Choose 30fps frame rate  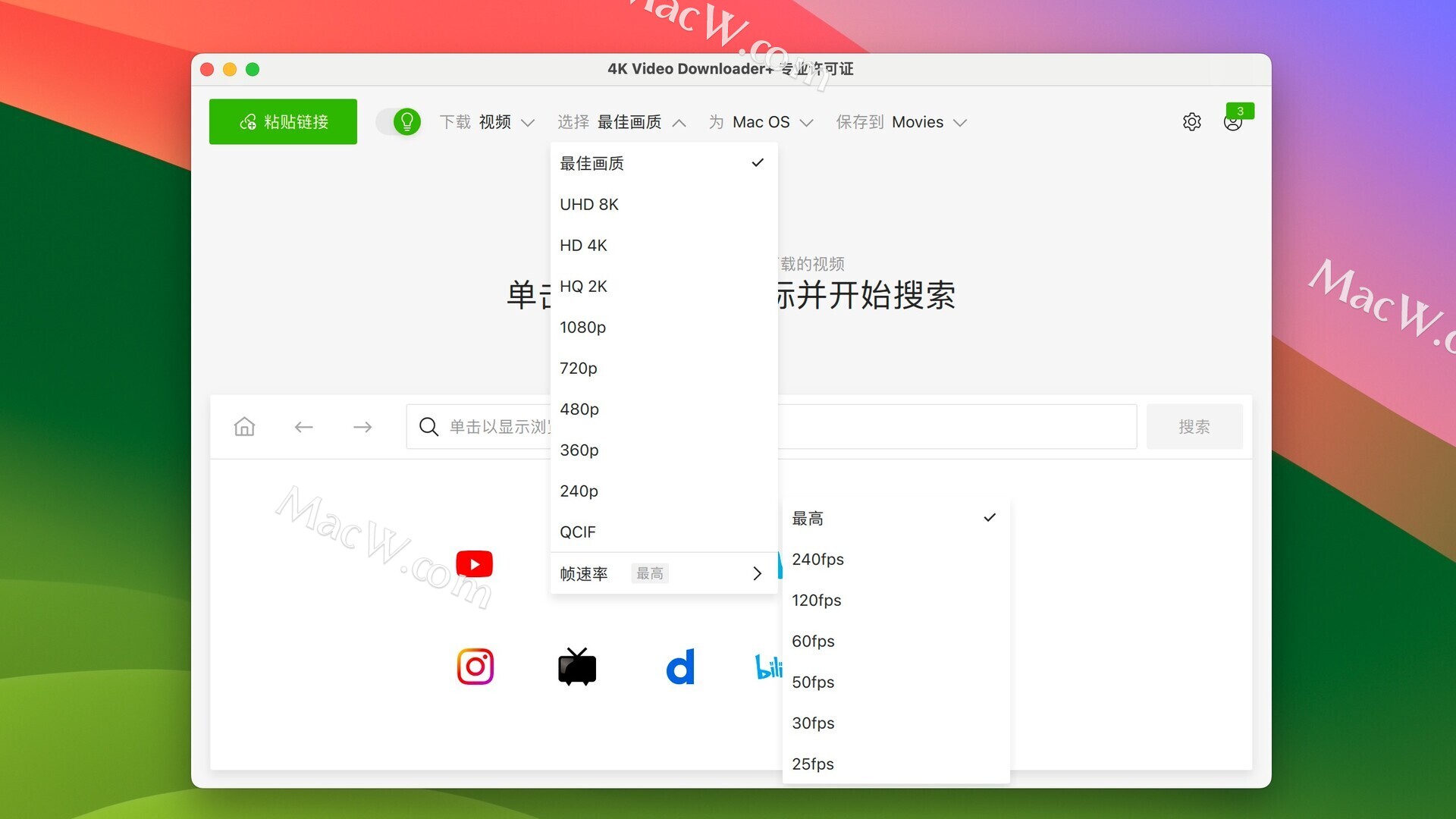(896, 723)
